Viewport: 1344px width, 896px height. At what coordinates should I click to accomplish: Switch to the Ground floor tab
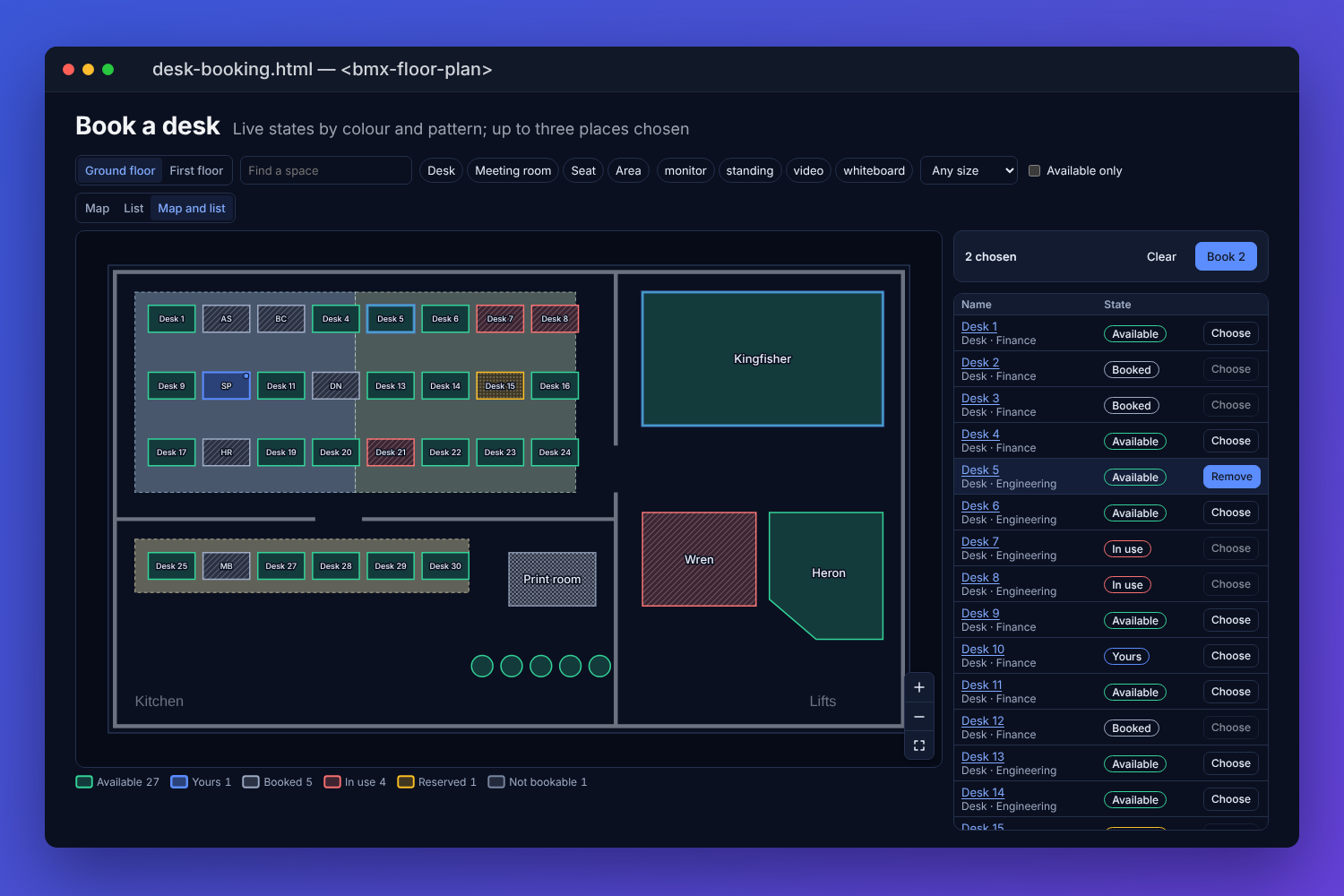pyautogui.click(x=120, y=170)
